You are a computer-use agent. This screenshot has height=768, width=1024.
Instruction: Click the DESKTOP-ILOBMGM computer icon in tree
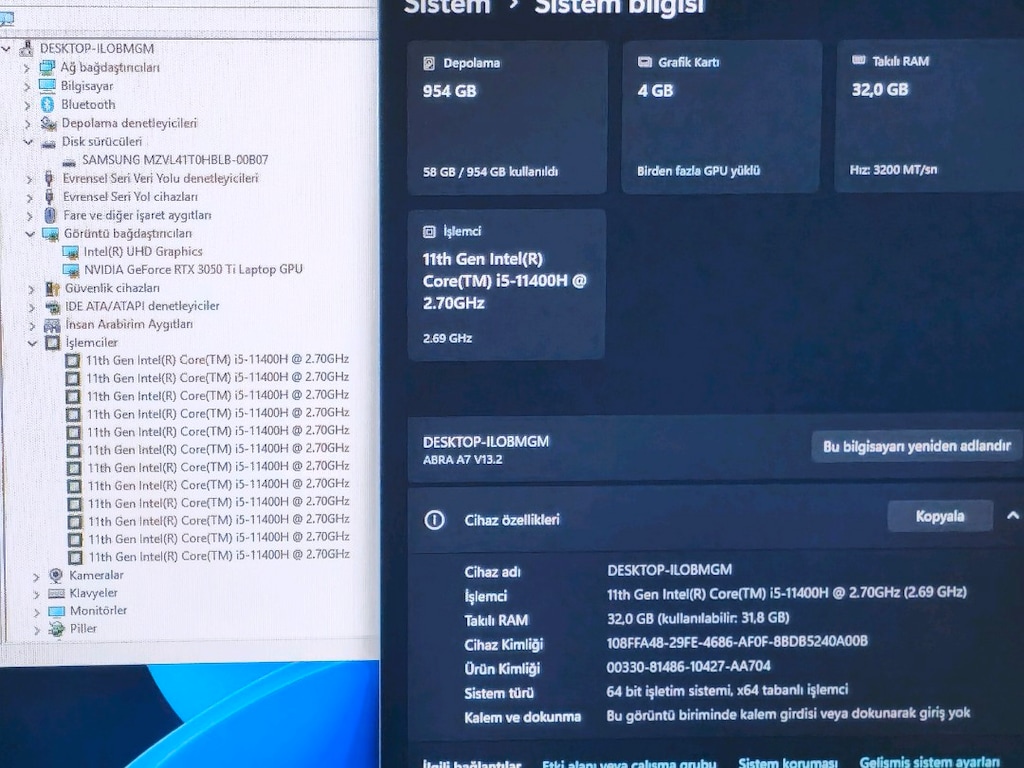[x=27, y=48]
